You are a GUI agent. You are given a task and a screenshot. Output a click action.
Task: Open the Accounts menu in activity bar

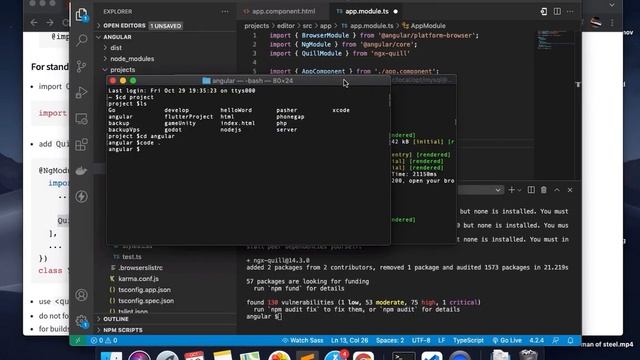(x=82, y=295)
